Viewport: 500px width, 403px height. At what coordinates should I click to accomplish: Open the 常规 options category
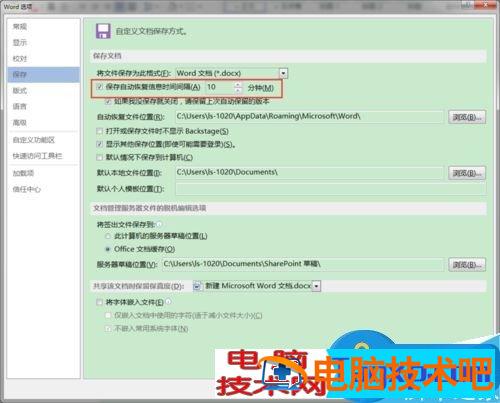(20, 27)
